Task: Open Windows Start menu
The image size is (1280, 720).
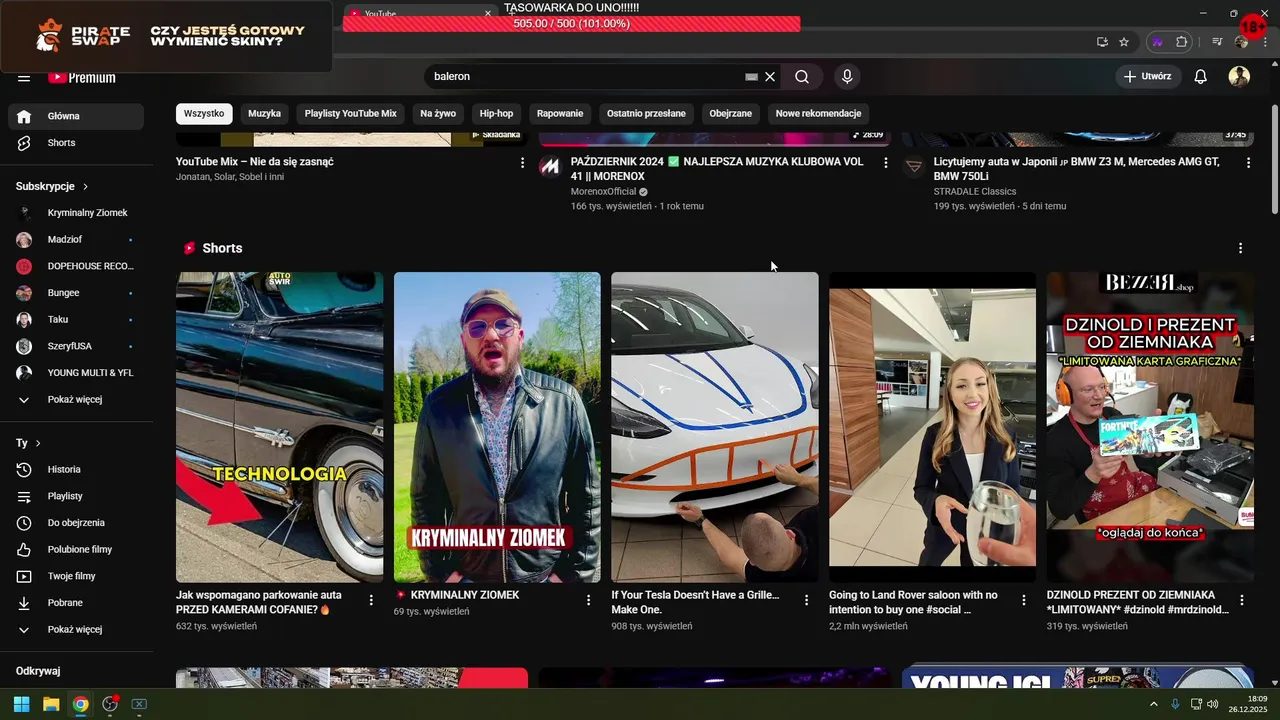Action: coord(21,704)
